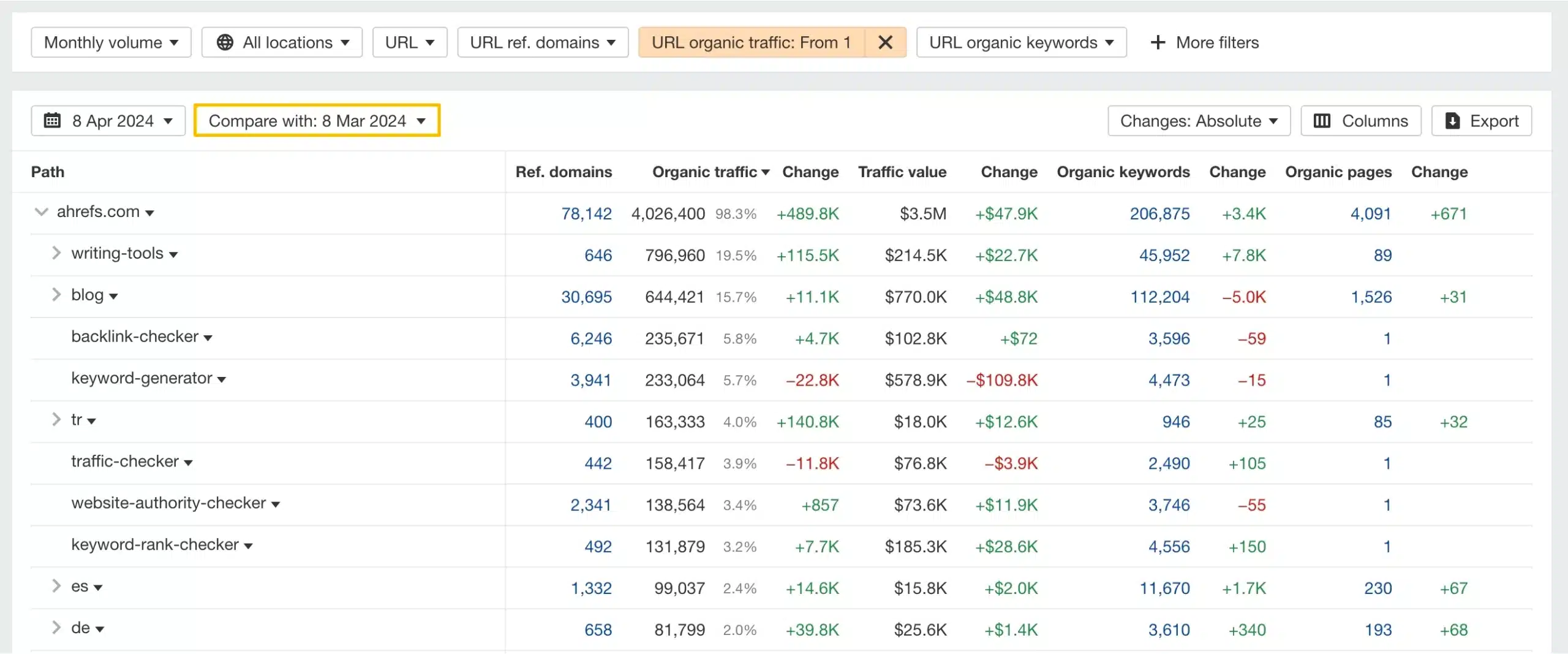Screen dimensions: 1568x654
Task: Click the columns layout icon
Action: coord(1322,121)
